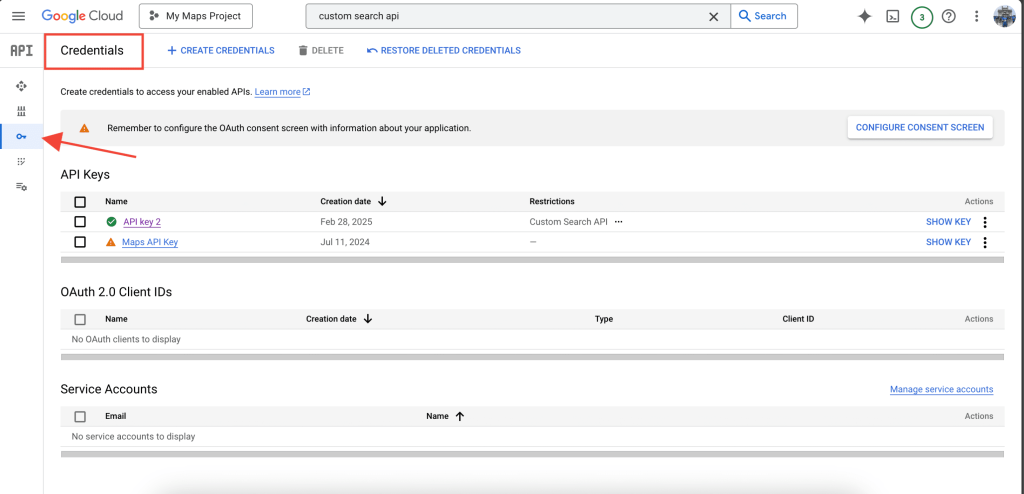This screenshot has width=1024, height=494.
Task: Expand Custom Search API restrictions ellipsis
Action: pyautogui.click(x=618, y=222)
